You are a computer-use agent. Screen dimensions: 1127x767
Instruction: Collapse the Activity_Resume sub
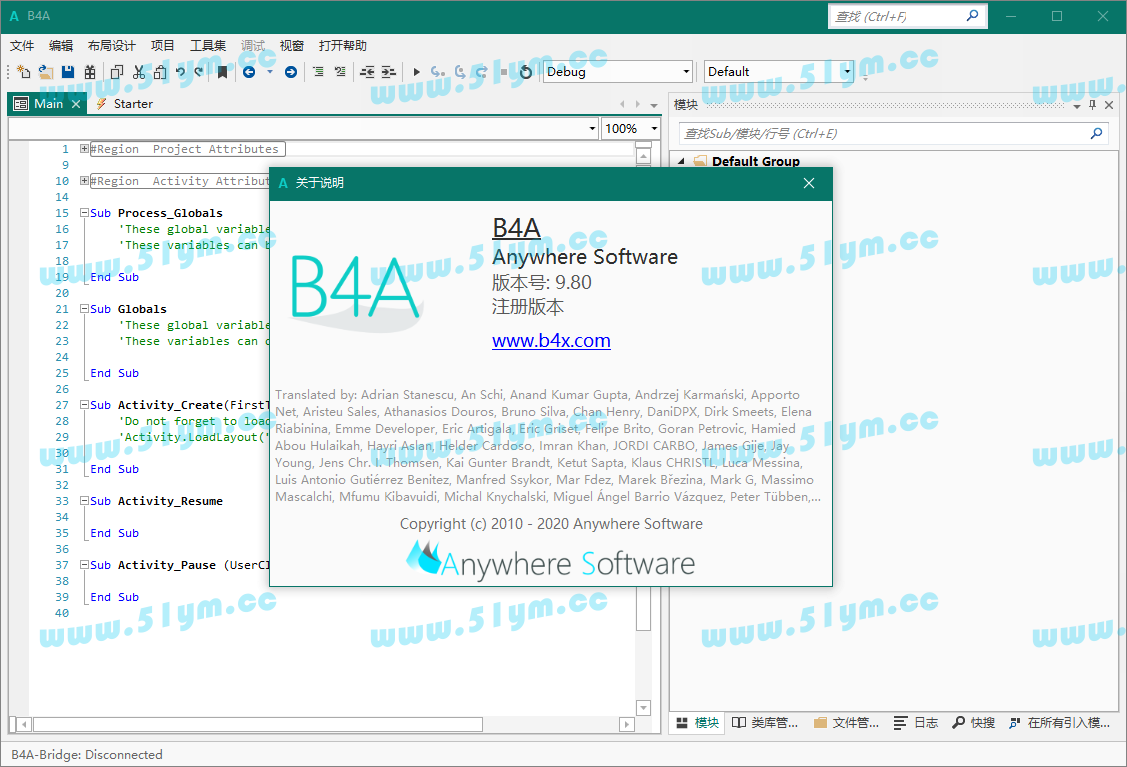(84, 500)
